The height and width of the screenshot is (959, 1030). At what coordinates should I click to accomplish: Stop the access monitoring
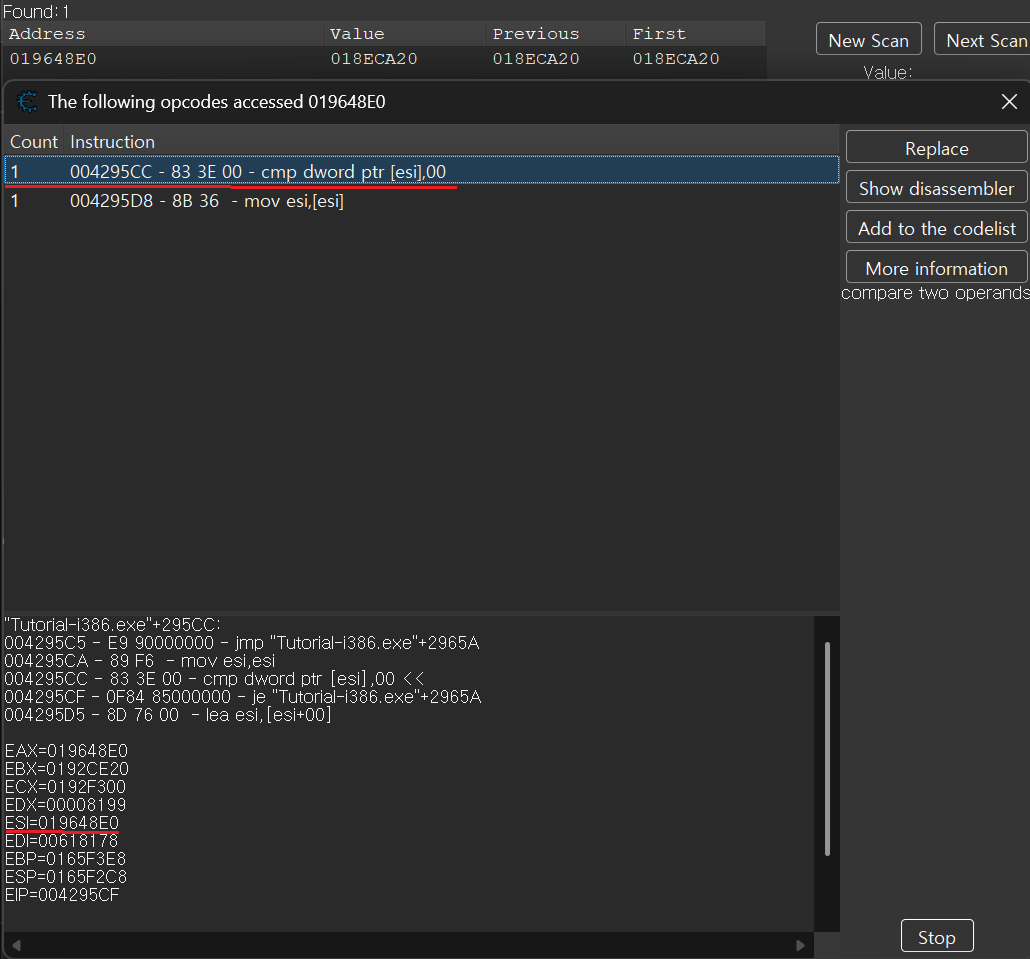[x=936, y=937]
